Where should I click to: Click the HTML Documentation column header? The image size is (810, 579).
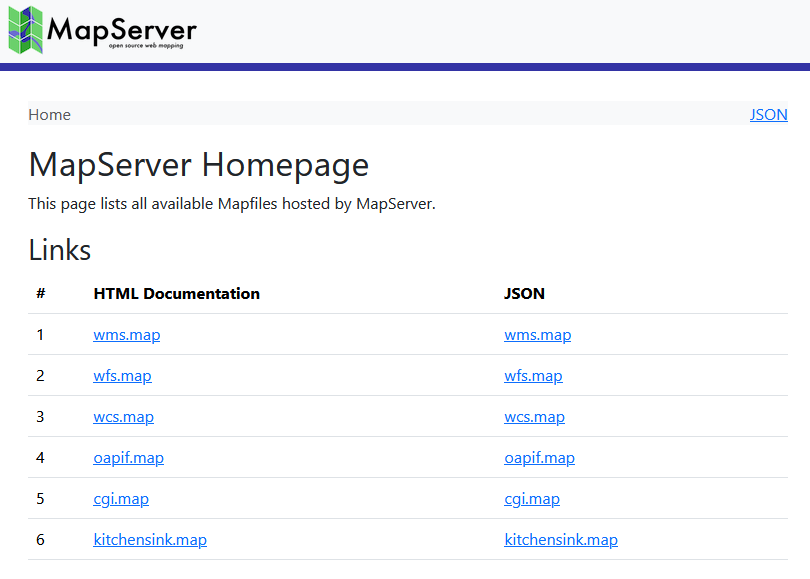tap(176, 293)
